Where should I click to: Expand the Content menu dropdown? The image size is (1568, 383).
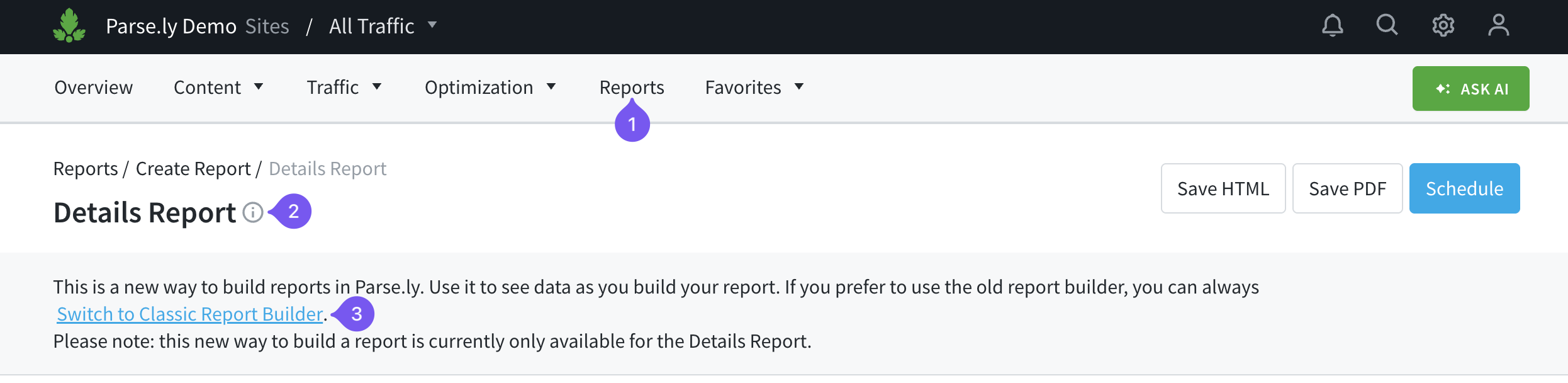pyautogui.click(x=218, y=88)
